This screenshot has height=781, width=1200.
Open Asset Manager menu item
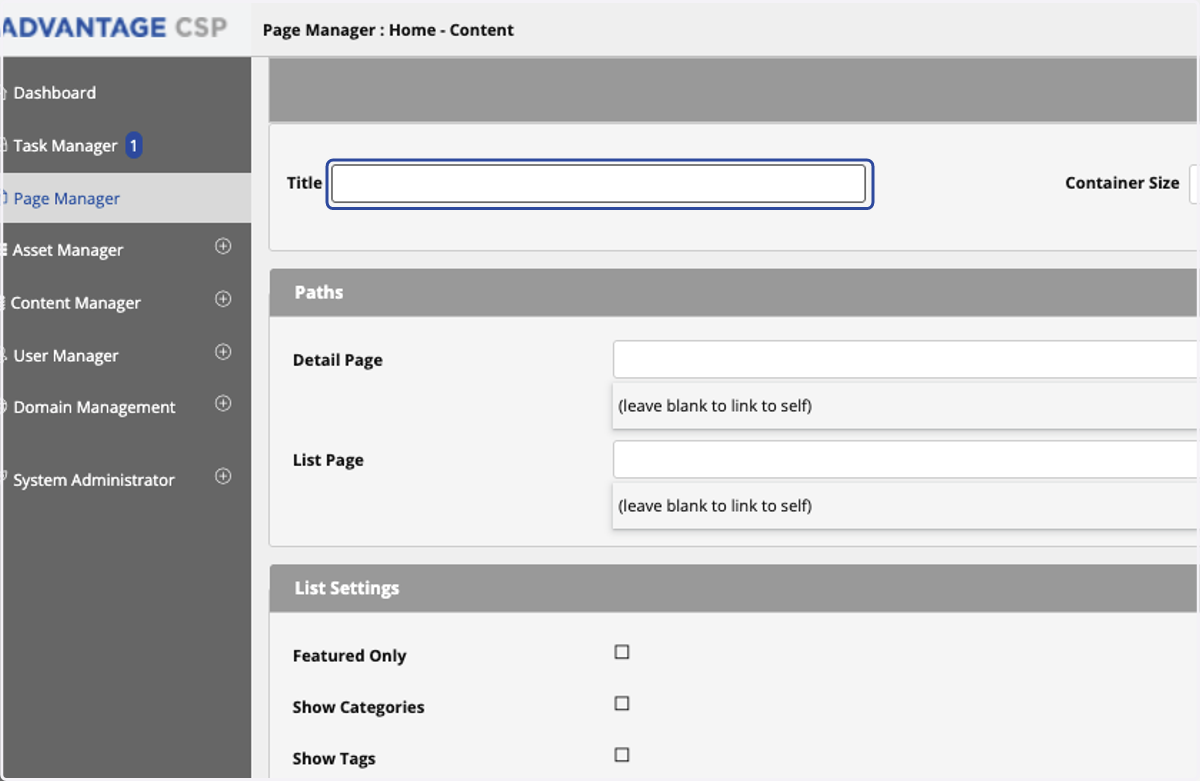[68, 250]
